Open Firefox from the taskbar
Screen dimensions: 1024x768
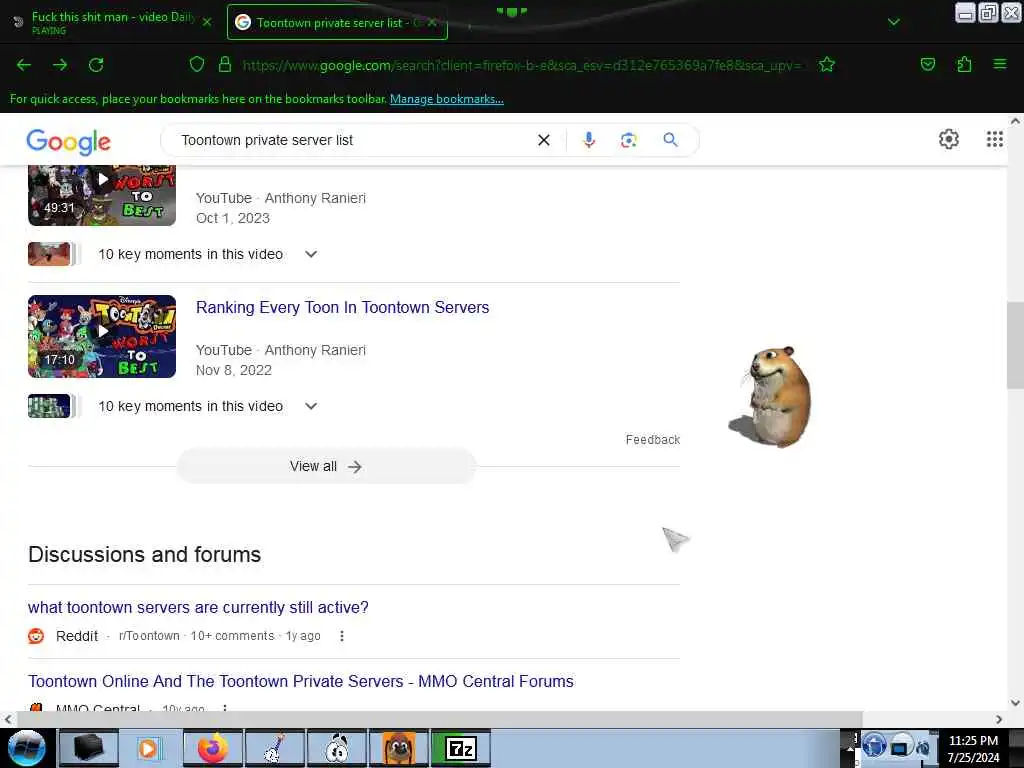tap(213, 748)
